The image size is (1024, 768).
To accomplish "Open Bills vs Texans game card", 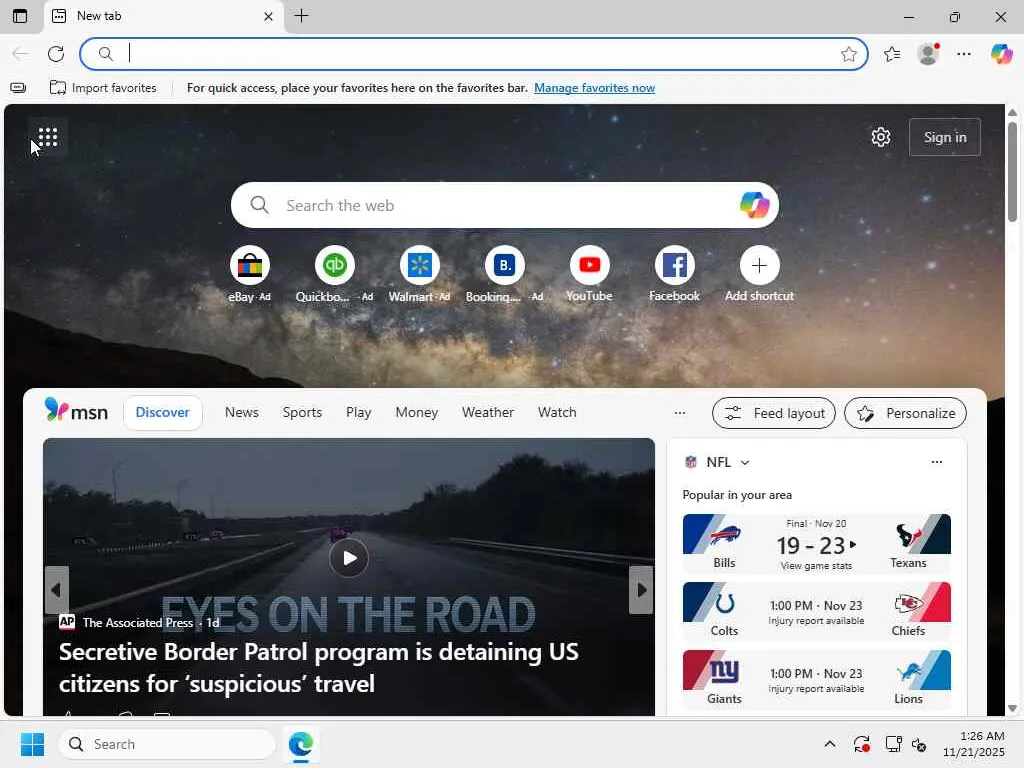I will point(816,544).
